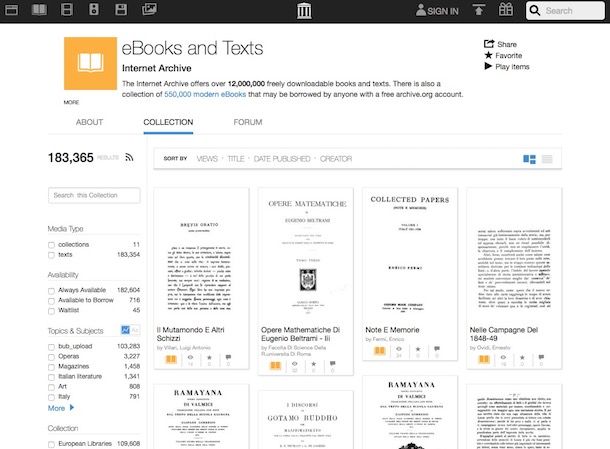Check the Available to Borrow box
The height and width of the screenshot is (449, 610).
[51, 301]
